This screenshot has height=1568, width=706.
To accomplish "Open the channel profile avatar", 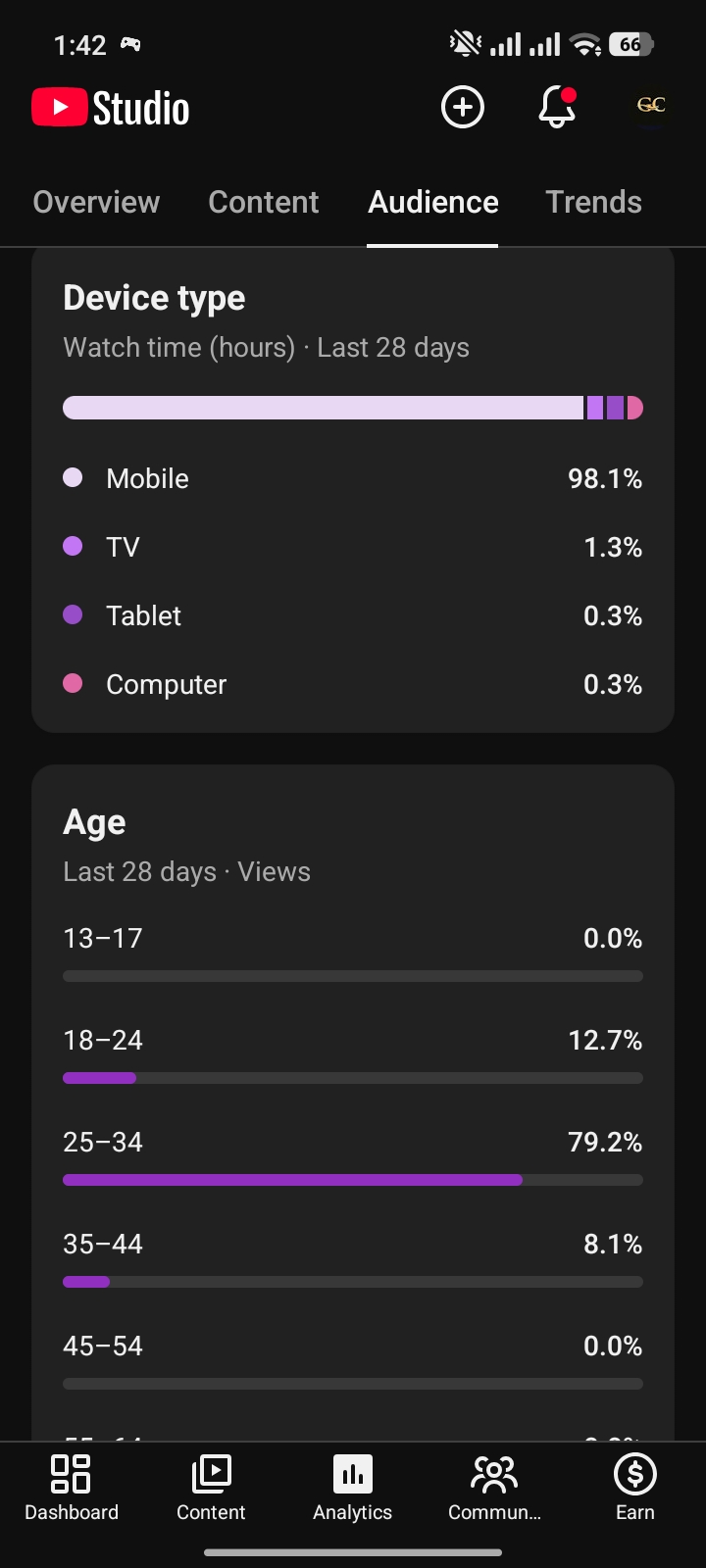I will pos(651,106).
